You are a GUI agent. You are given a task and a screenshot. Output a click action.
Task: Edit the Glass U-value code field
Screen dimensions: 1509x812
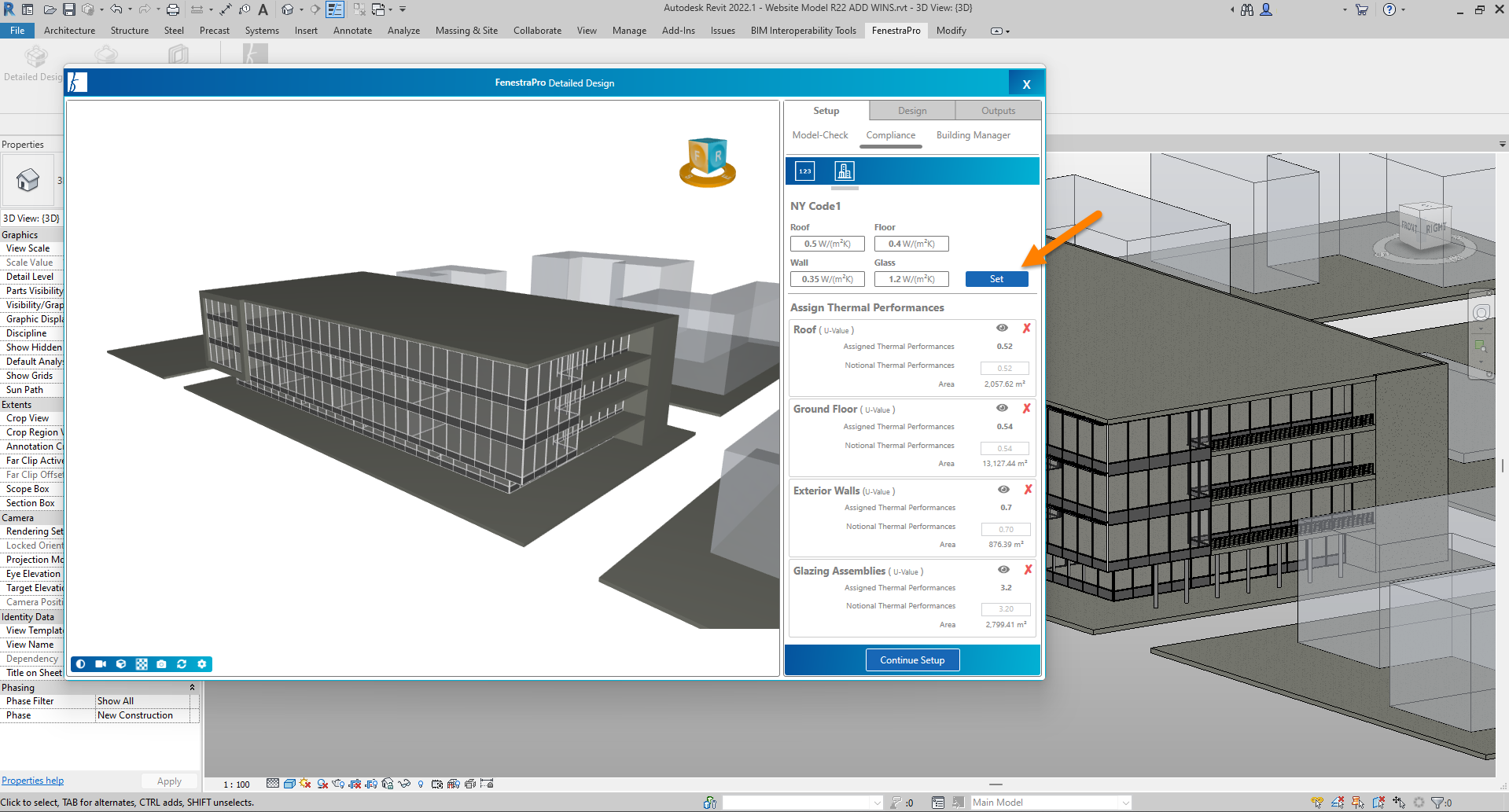tap(911, 279)
